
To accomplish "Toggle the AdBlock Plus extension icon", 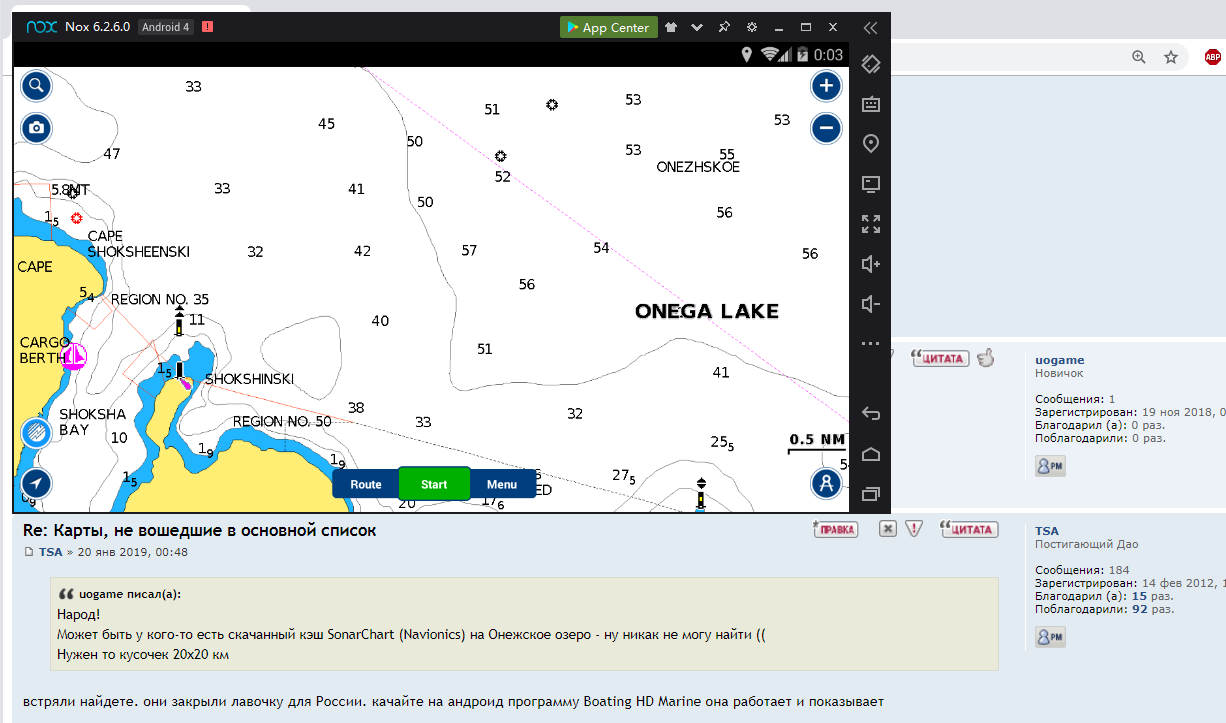I will click(1213, 57).
